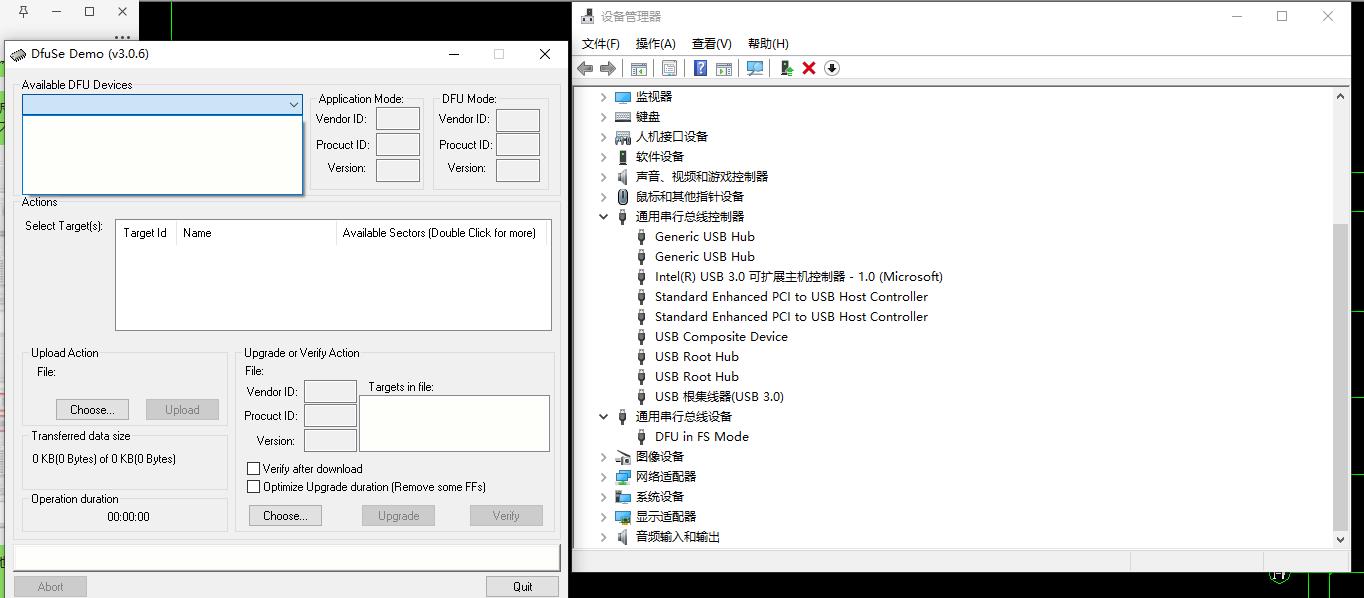This screenshot has height=598, width=1364.
Task: Click the Name column header in targets list
Action: click(256, 233)
